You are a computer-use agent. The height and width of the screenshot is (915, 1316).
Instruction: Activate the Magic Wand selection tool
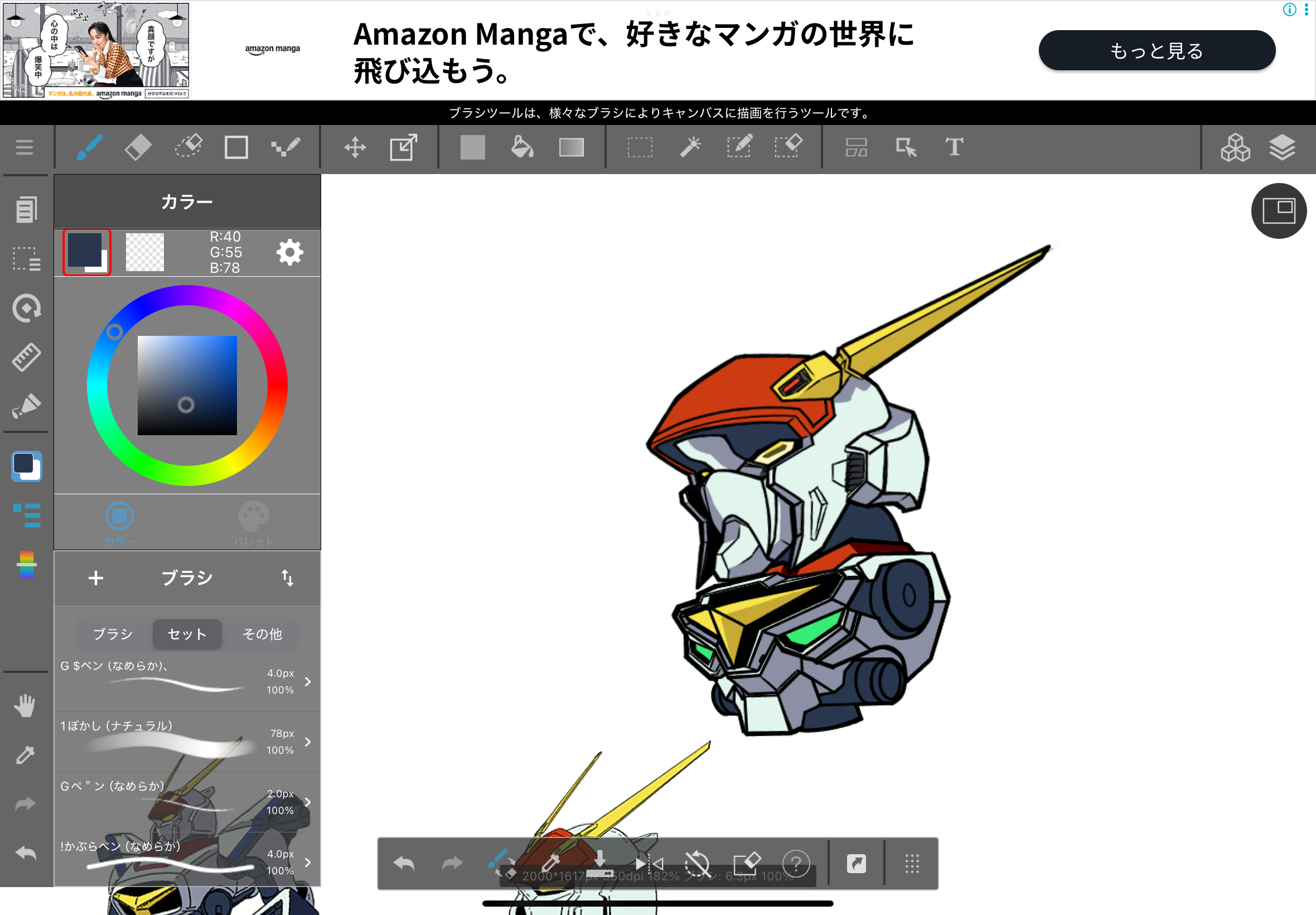(x=690, y=147)
